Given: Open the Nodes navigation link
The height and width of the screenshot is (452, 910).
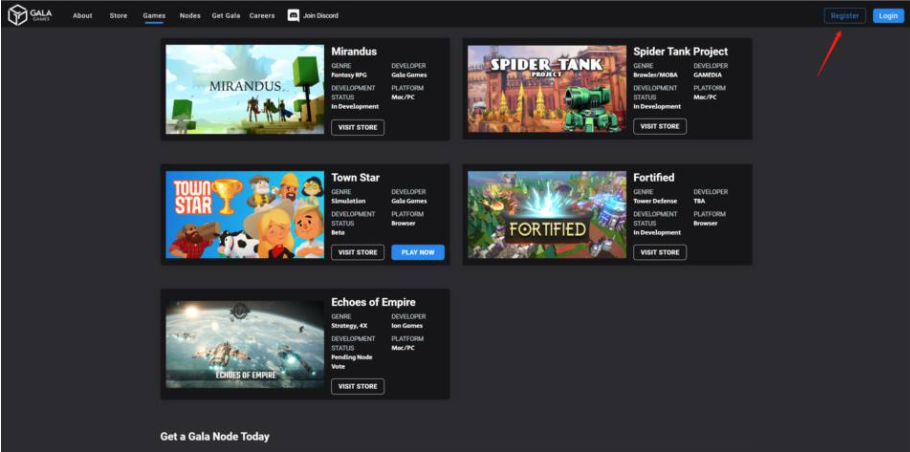Looking at the screenshot, I should point(190,16).
